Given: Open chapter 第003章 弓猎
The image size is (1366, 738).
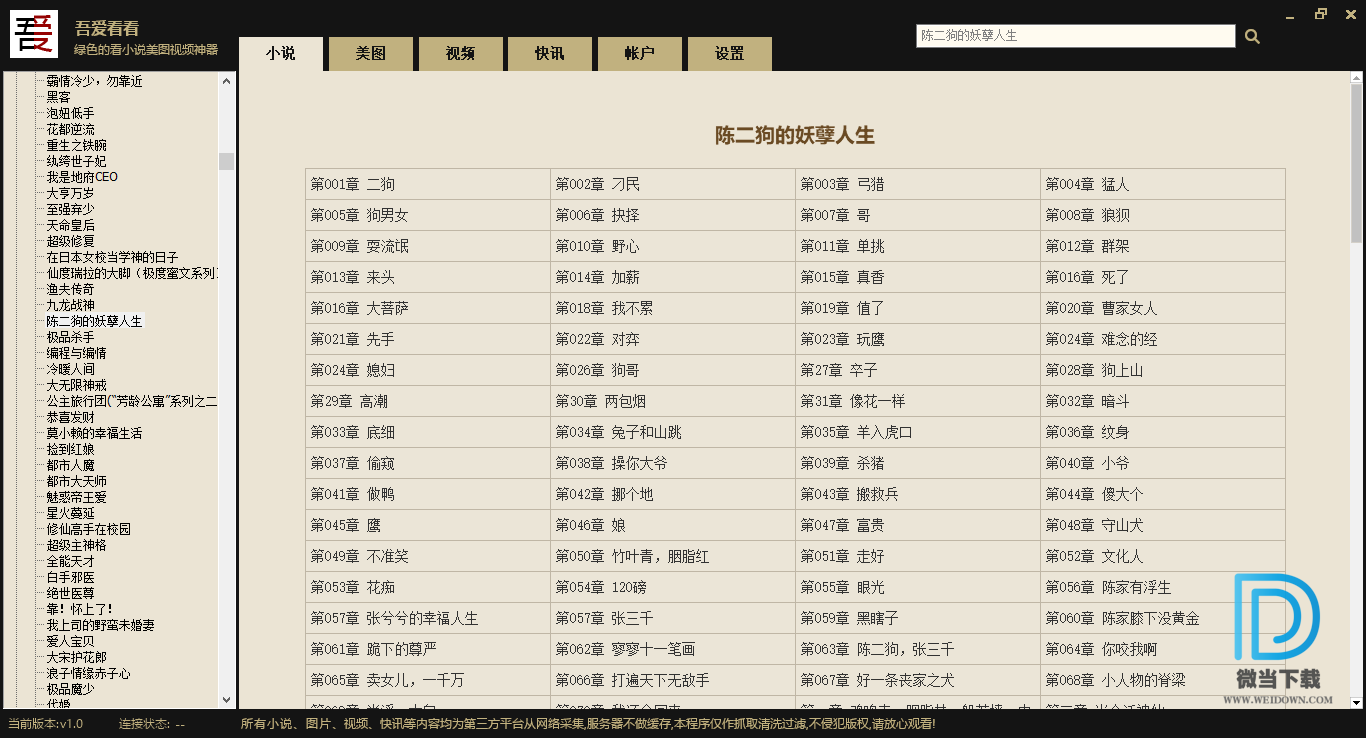Looking at the screenshot, I should point(842,184).
